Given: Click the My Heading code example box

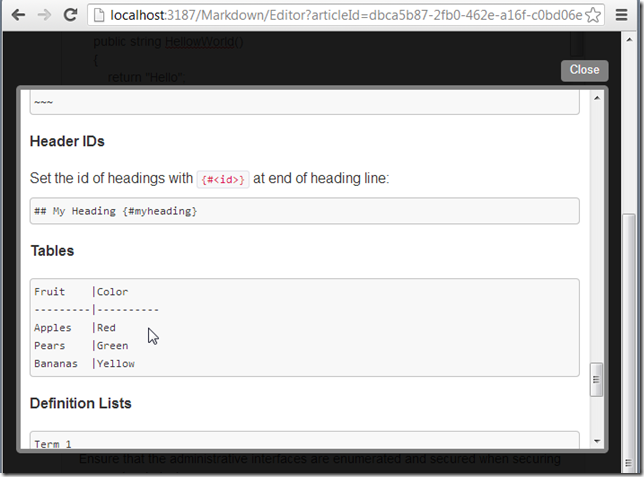Looking at the screenshot, I should [x=304, y=211].
